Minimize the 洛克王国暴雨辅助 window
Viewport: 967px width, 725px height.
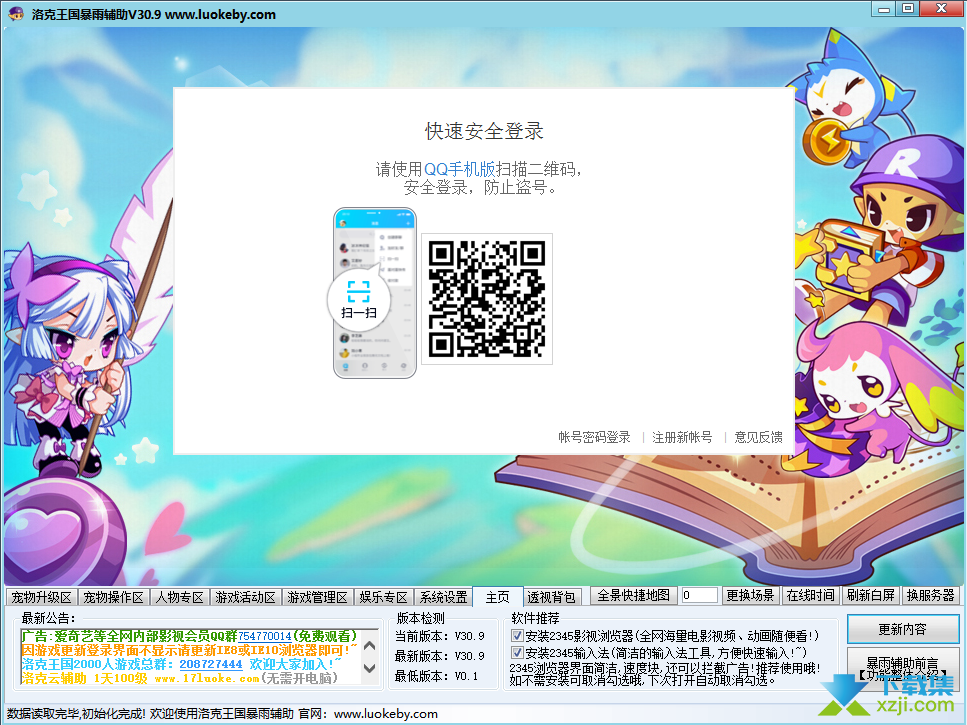coord(884,9)
